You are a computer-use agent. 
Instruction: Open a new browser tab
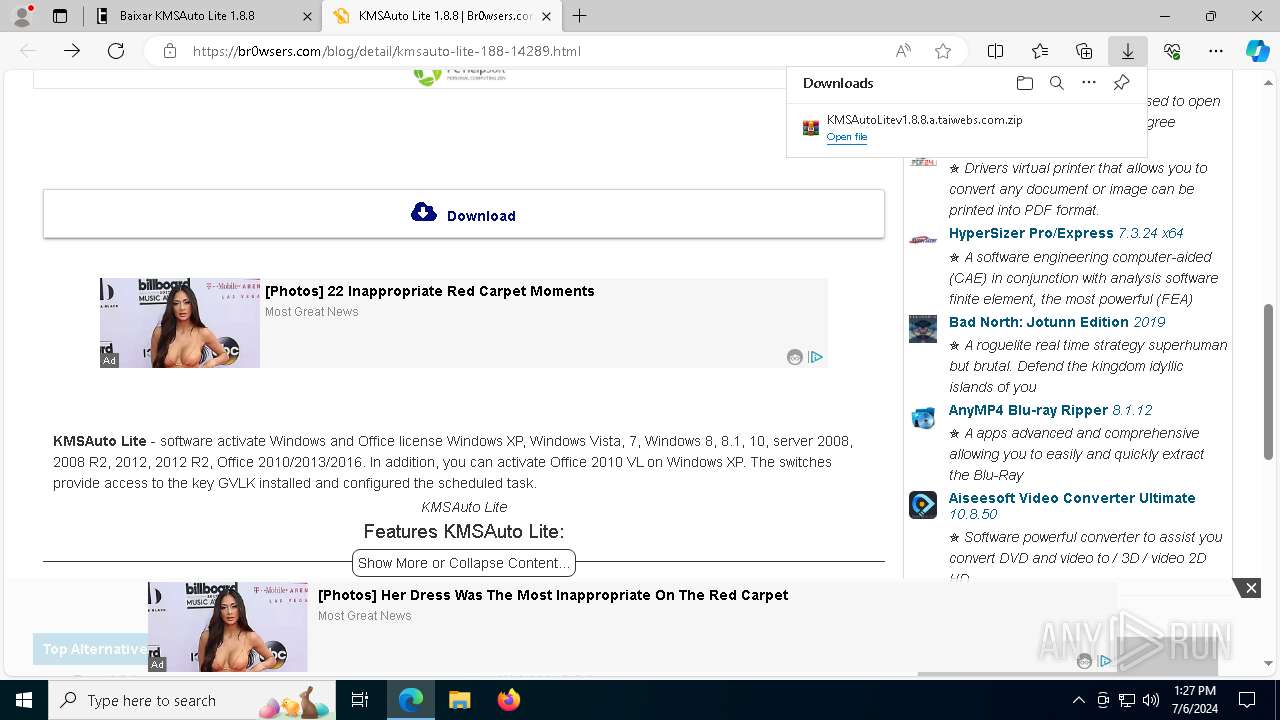(580, 16)
